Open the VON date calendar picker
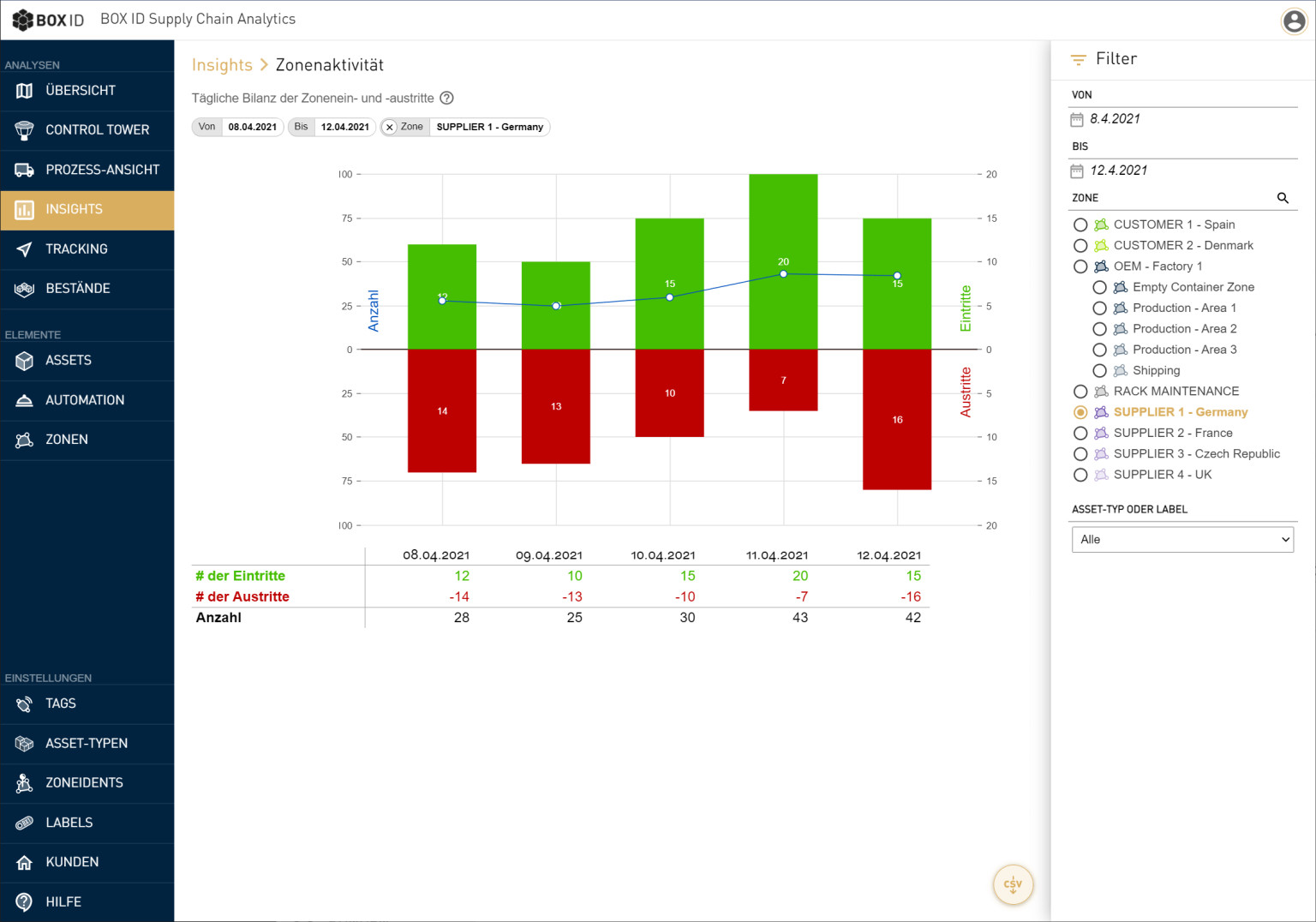Screen dimensions: 1316x922 [1077, 119]
